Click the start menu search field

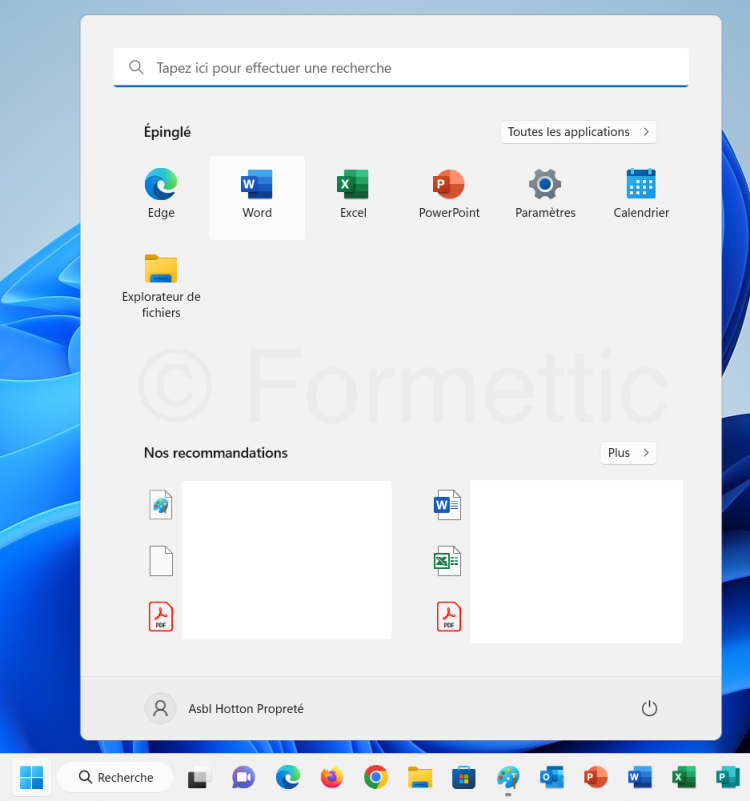pyautogui.click(x=400, y=68)
